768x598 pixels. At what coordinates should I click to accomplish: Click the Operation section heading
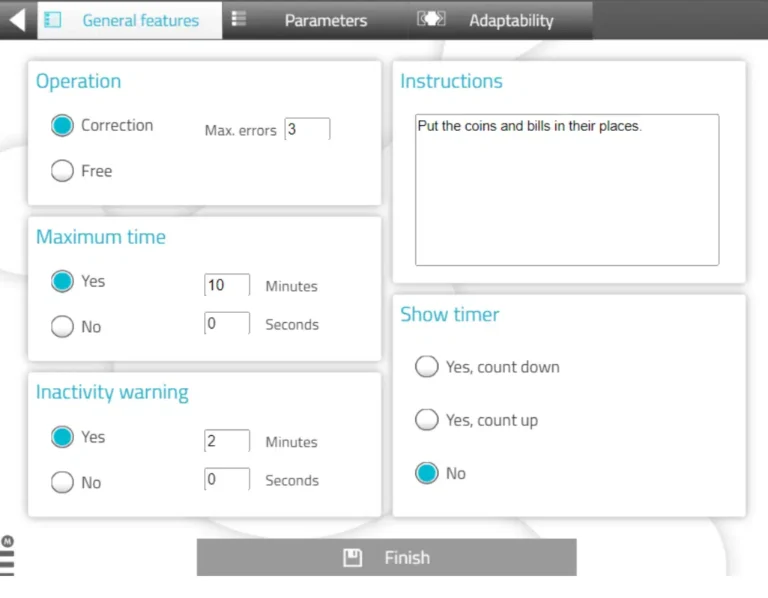tap(78, 81)
